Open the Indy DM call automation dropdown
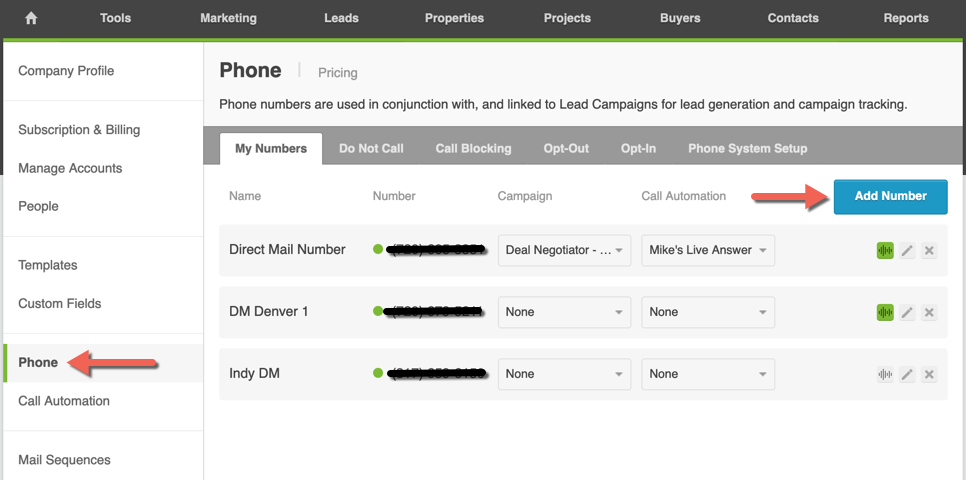Screen dimensions: 966x480 (x=708, y=374)
